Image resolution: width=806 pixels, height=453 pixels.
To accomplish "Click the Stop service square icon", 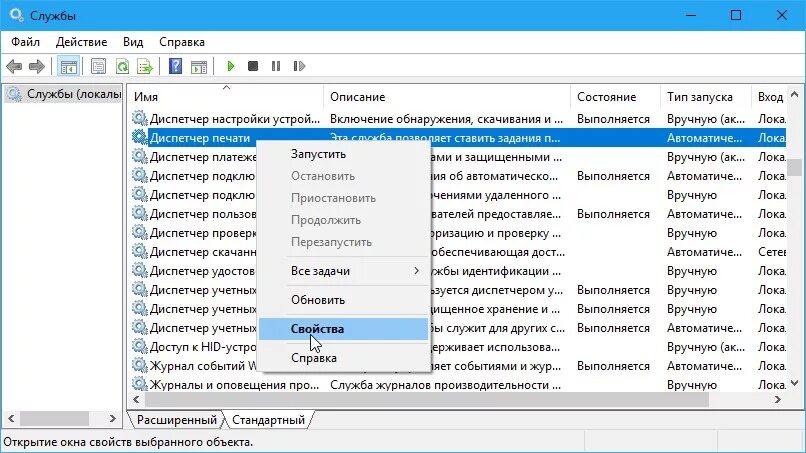I will (253, 66).
